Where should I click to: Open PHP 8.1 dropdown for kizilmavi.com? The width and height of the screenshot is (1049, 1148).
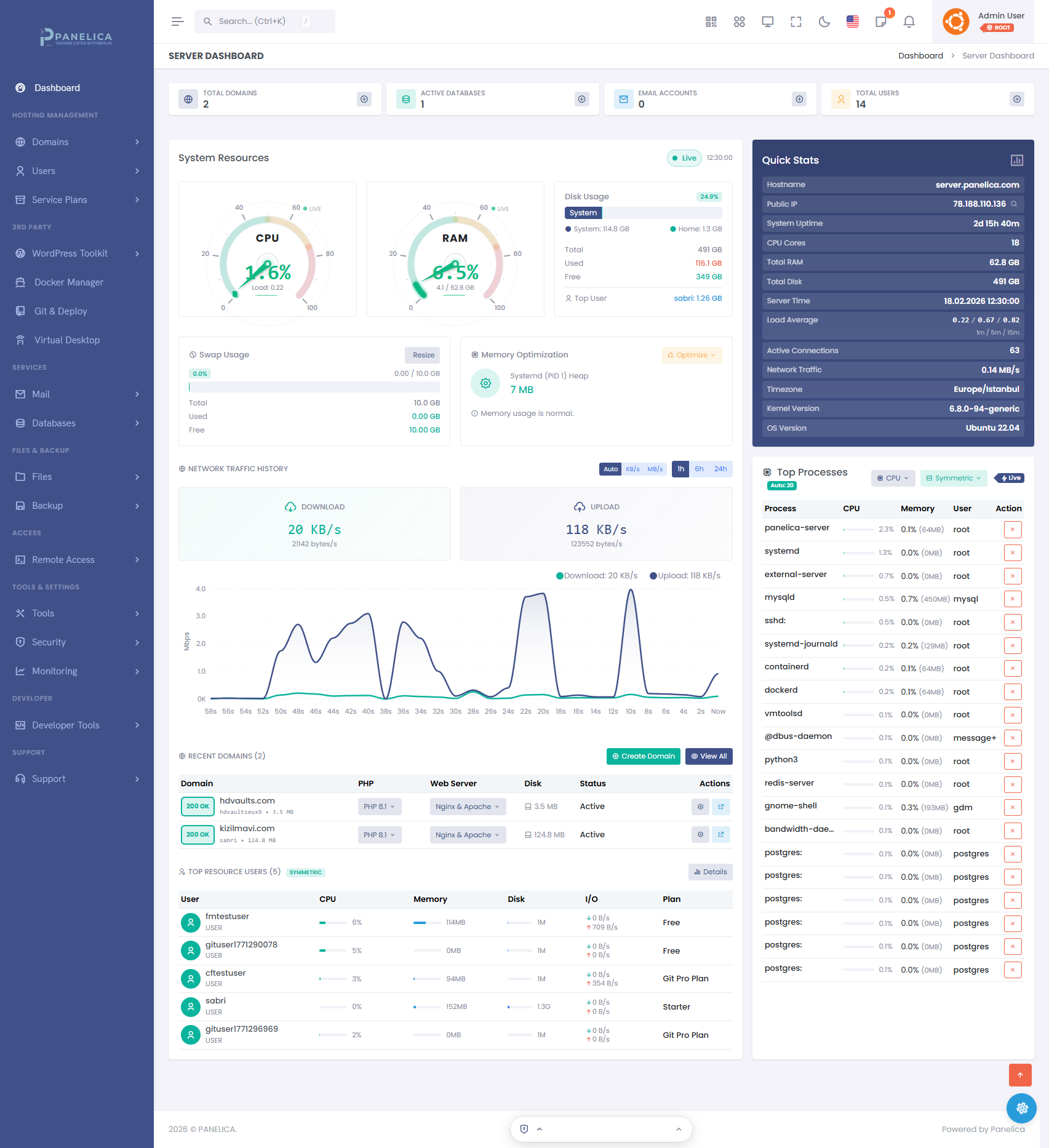[x=379, y=835]
